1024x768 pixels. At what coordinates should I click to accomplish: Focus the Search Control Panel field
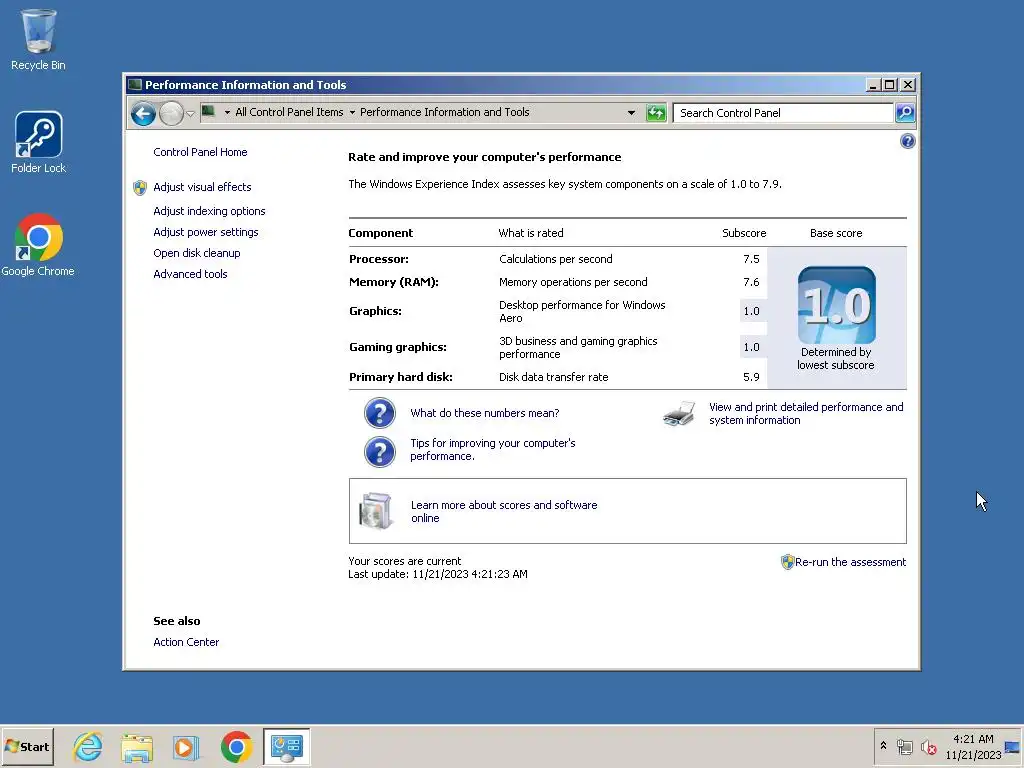point(782,113)
